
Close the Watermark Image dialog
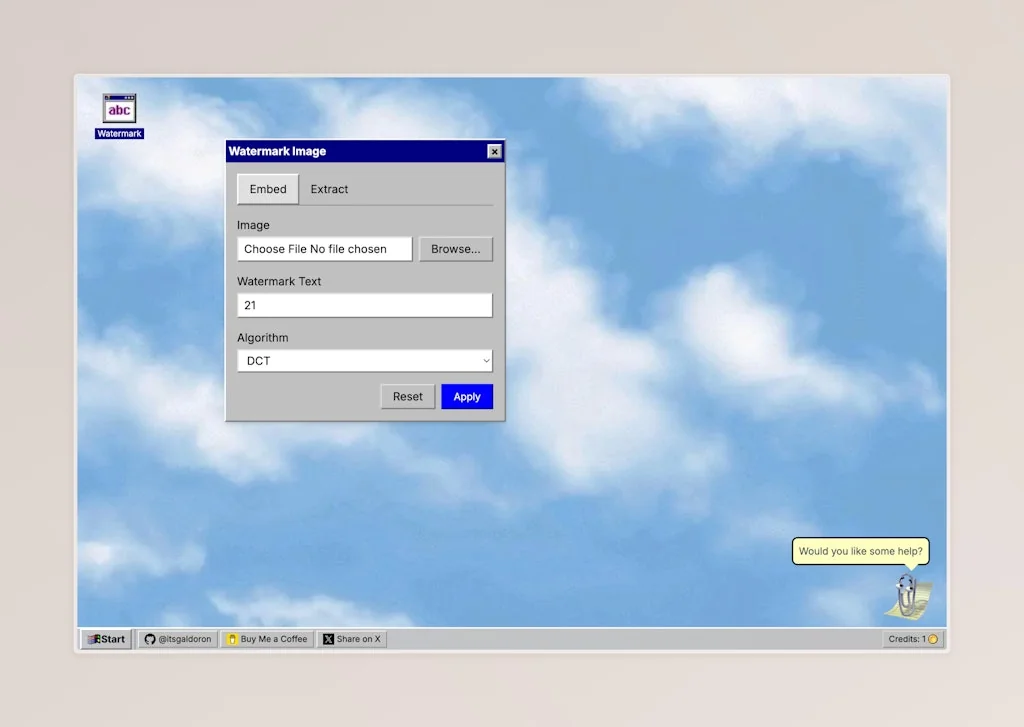[x=494, y=151]
